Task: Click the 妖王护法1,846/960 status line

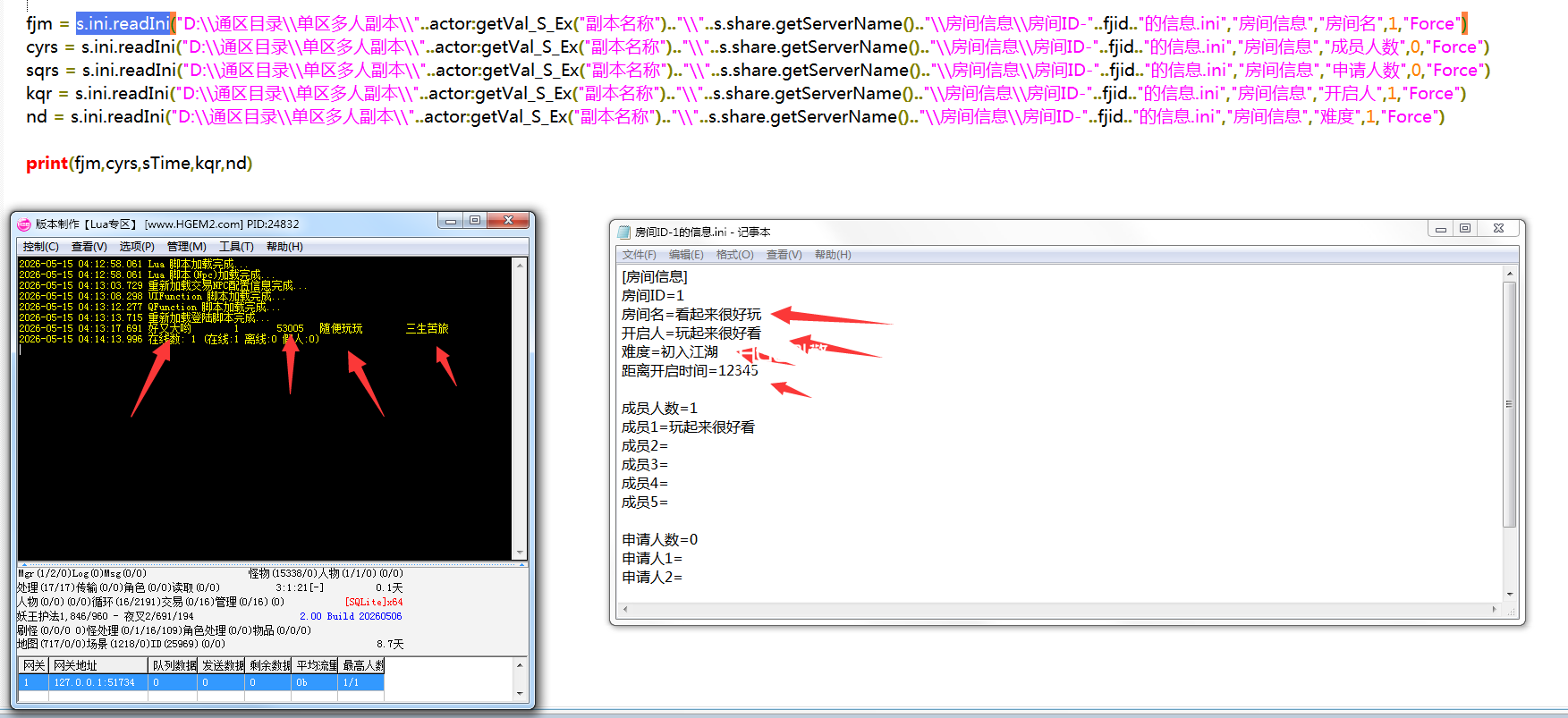Action: (106, 616)
